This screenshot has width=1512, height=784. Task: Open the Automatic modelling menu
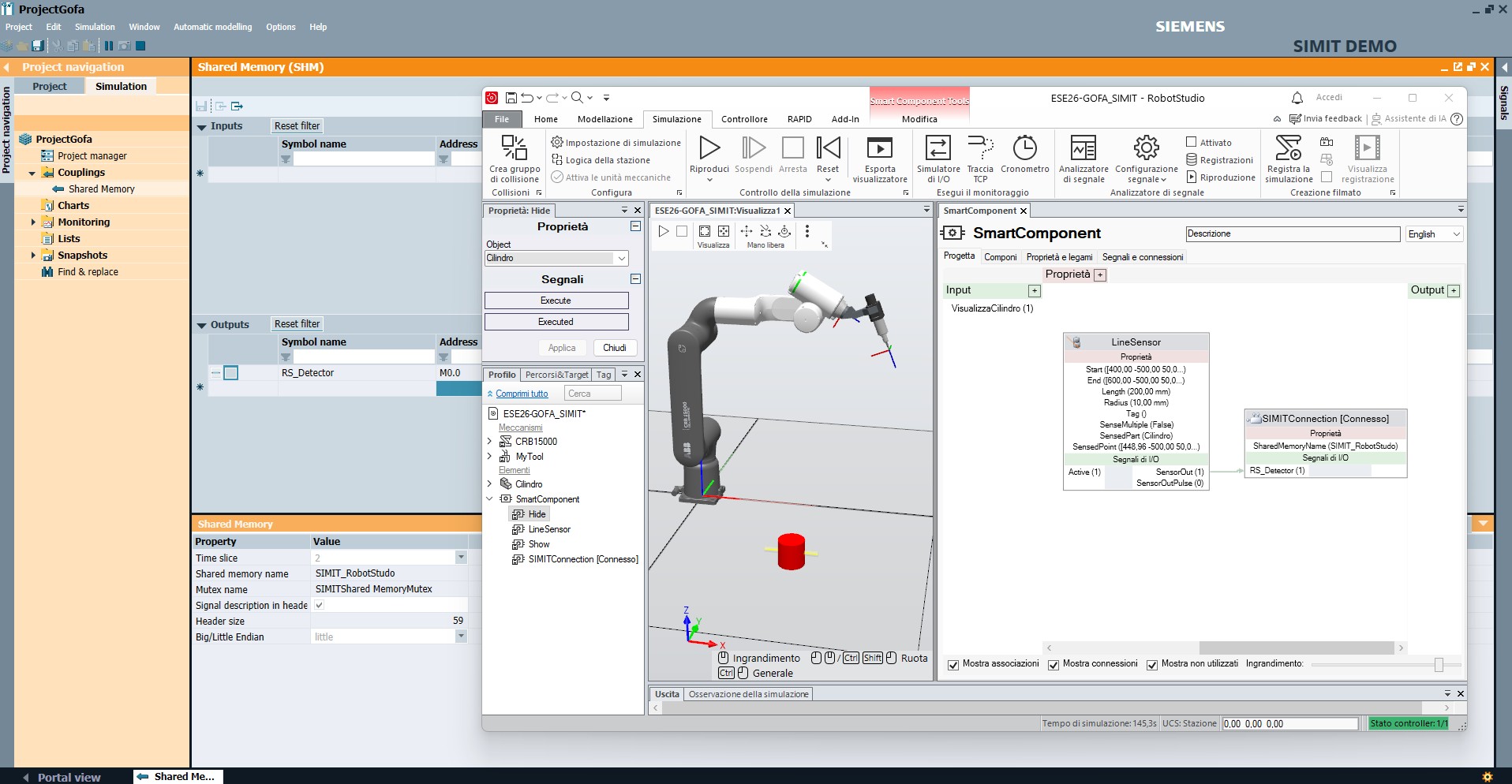(212, 27)
